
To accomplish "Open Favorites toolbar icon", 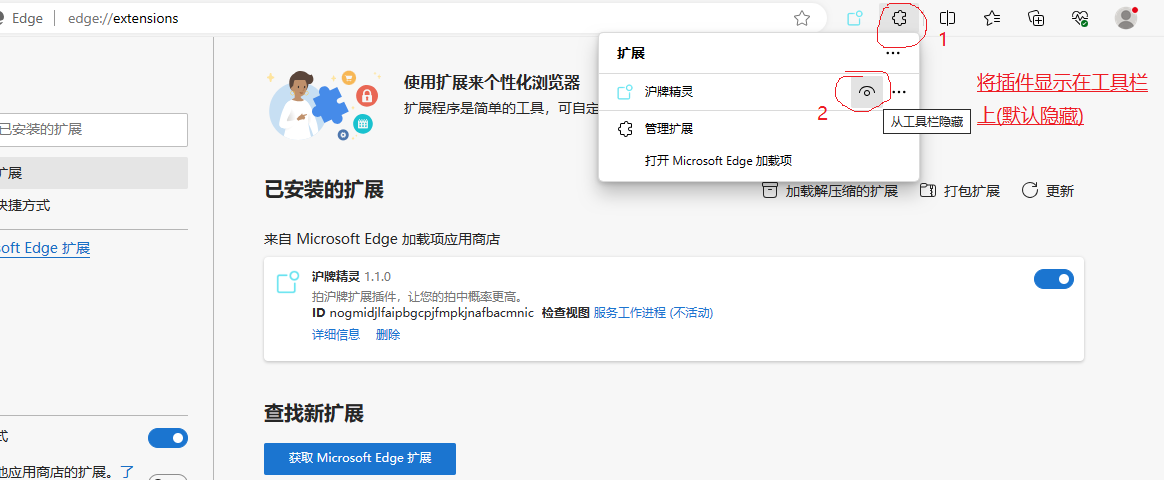I will click(991, 19).
